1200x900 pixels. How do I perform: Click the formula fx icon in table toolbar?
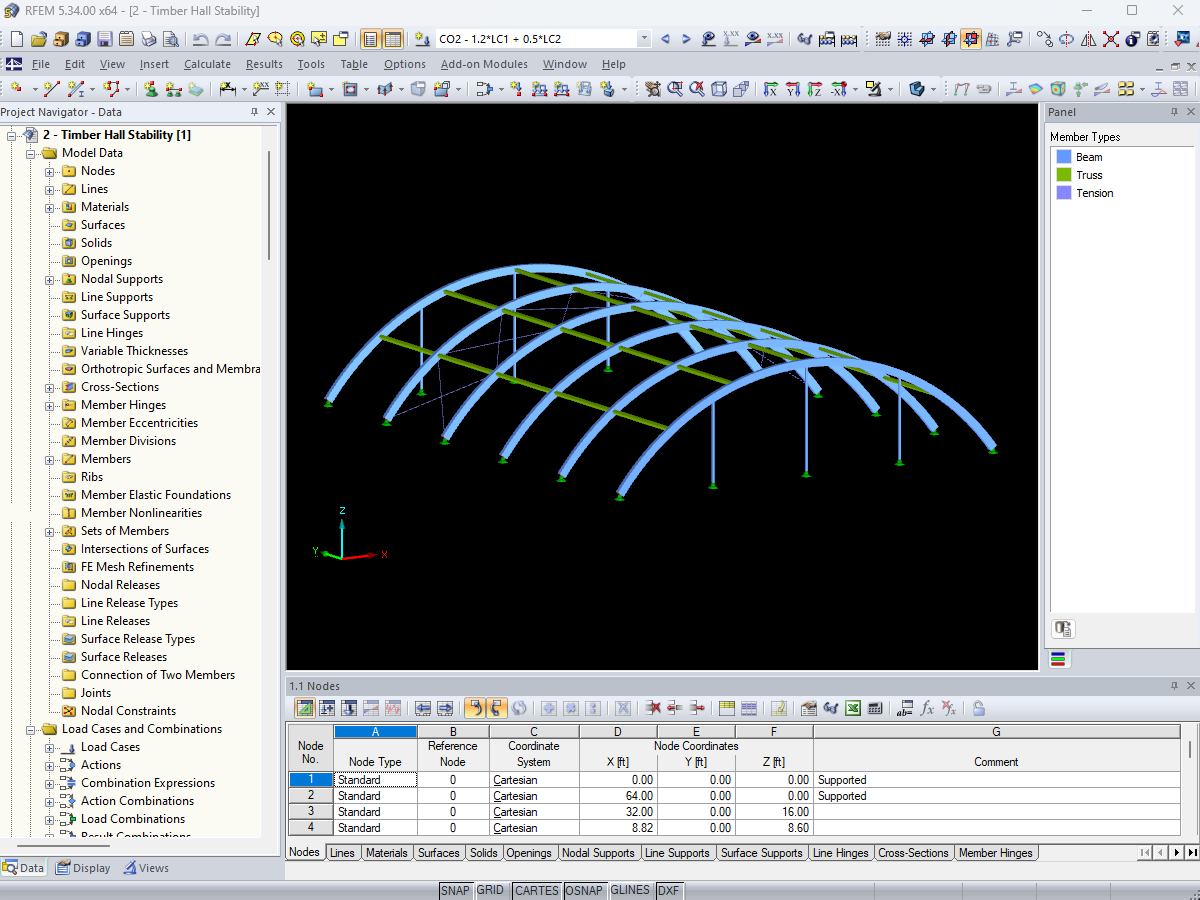tap(927, 708)
